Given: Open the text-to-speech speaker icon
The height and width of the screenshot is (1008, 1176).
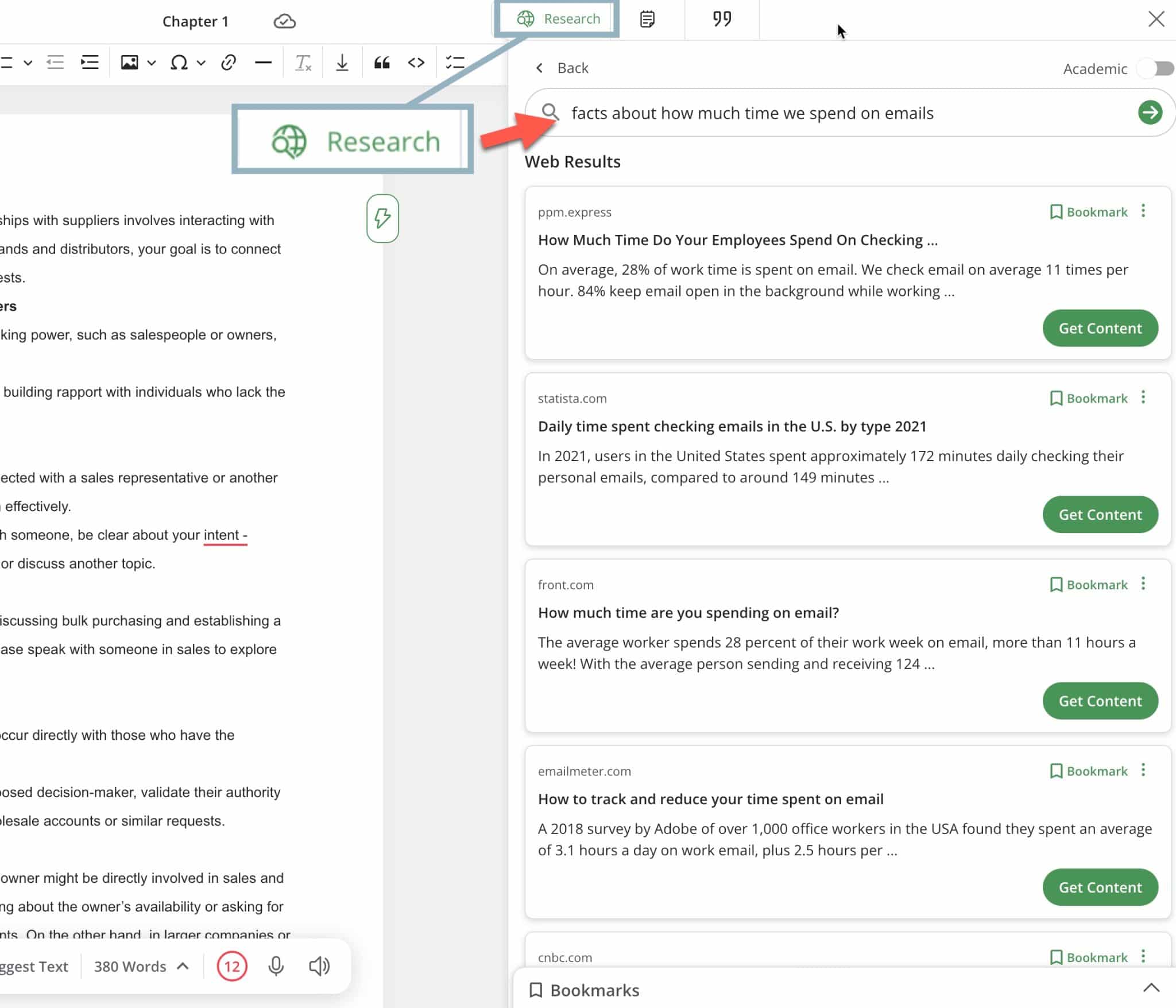Looking at the screenshot, I should pos(319,966).
